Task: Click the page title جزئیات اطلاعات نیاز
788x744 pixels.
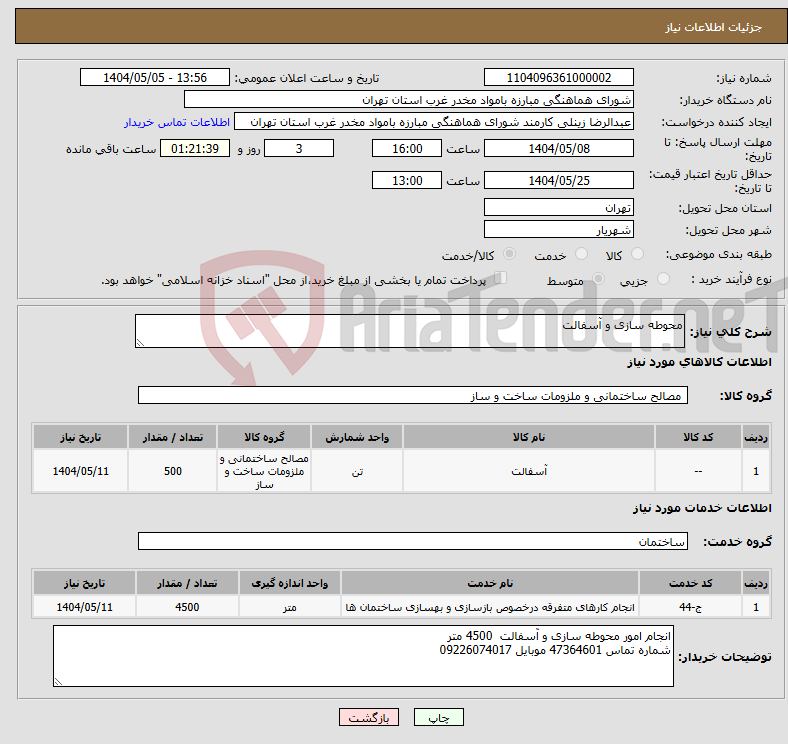Action: click(x=714, y=27)
